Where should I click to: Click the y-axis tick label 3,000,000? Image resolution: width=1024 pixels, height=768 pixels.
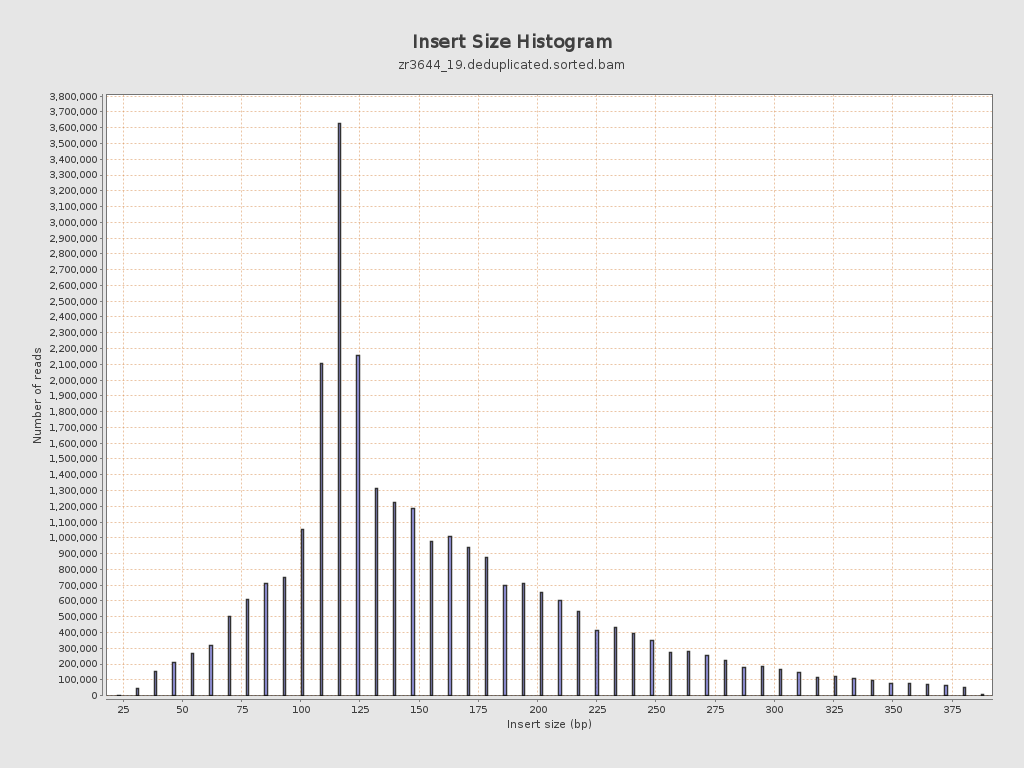74,223
